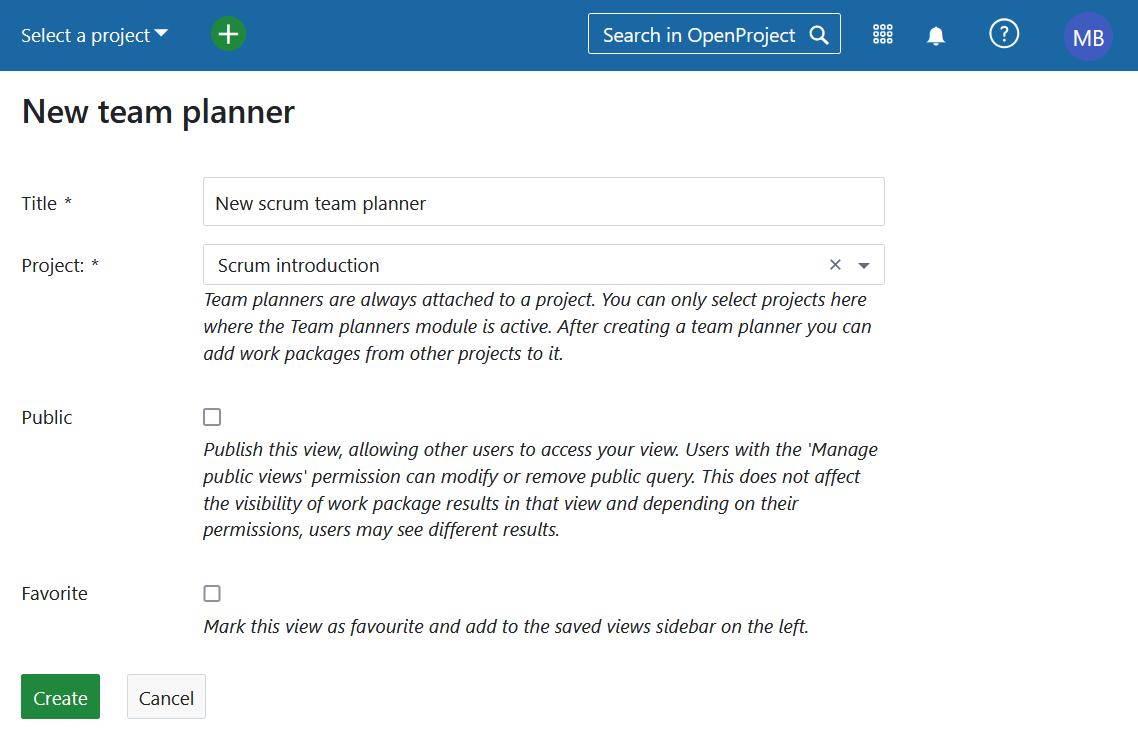
Task: Click the 'Title' field label
Action: (x=40, y=203)
